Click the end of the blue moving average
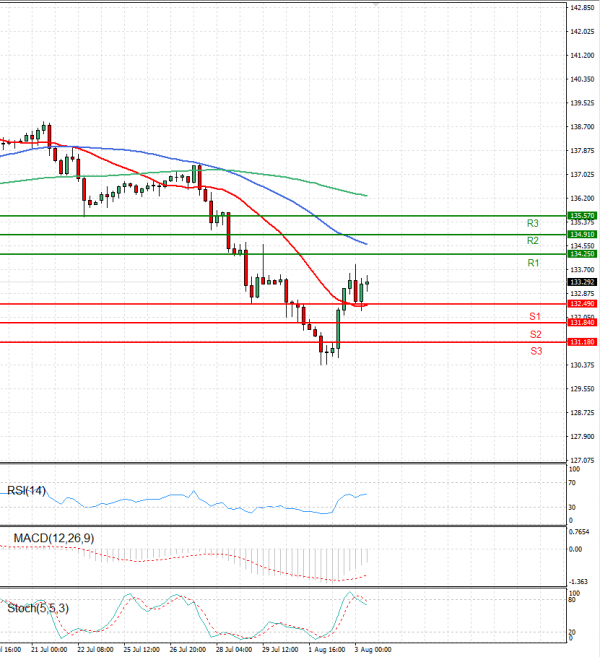Viewport: 600px width, 657px height. [x=366, y=244]
